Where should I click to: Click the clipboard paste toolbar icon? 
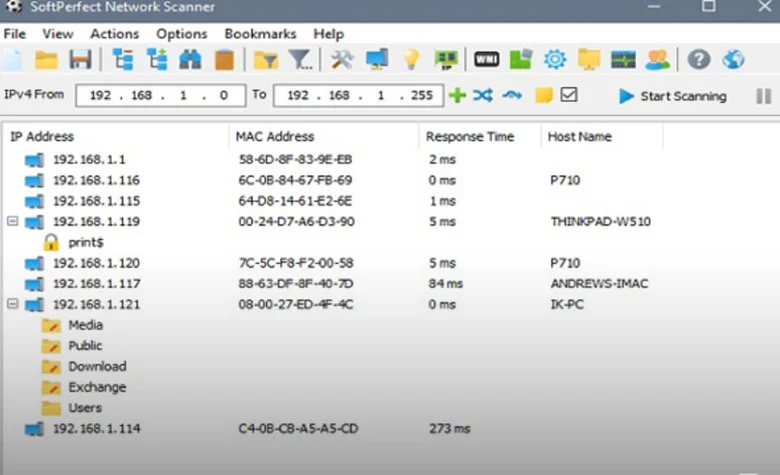click(224, 60)
